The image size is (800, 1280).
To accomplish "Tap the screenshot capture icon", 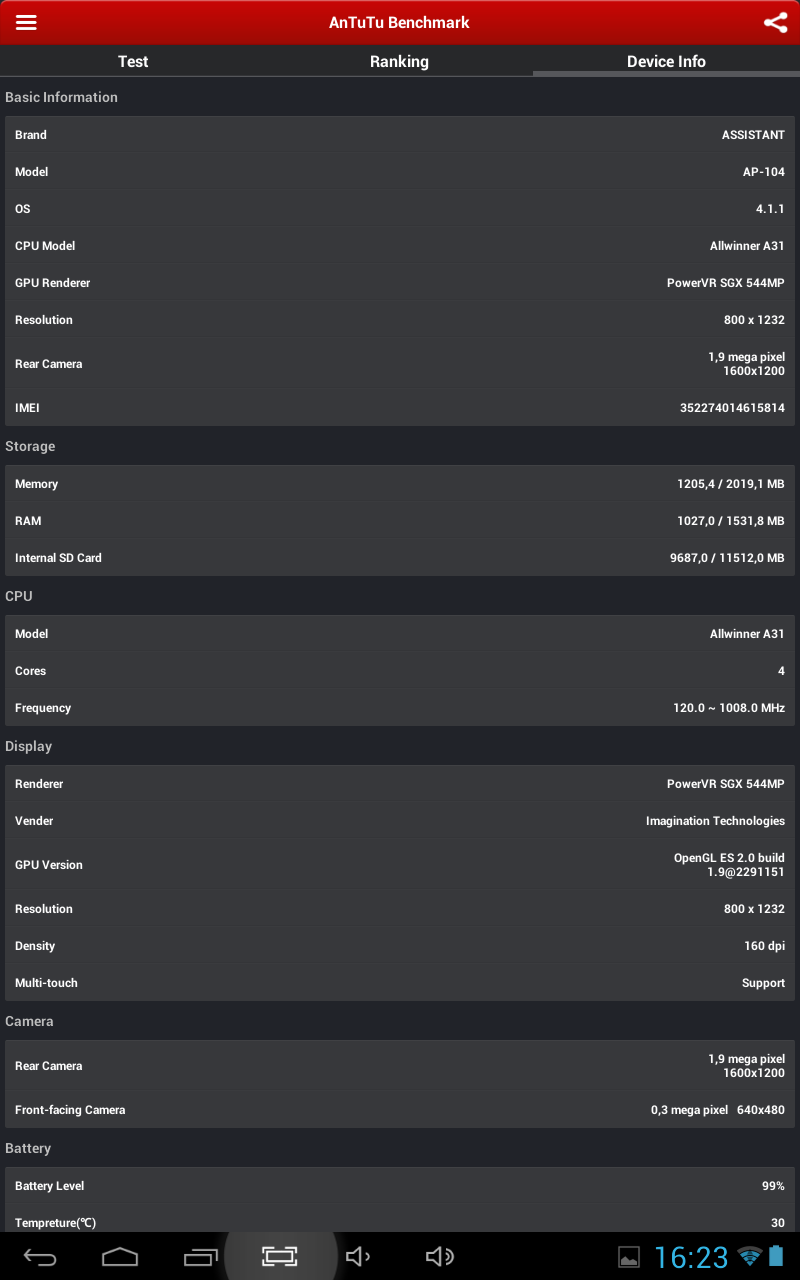I will click(280, 1256).
